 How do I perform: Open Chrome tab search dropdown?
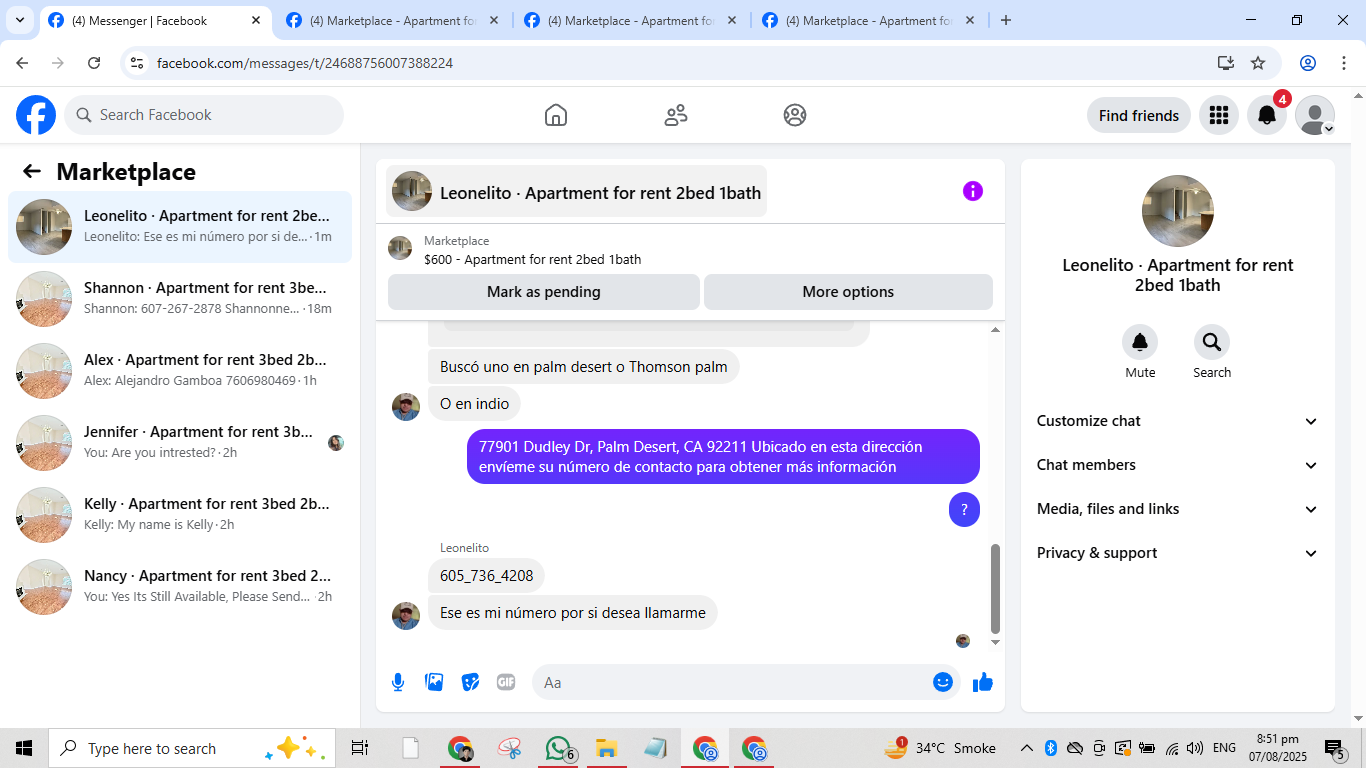pyautogui.click(x=19, y=20)
